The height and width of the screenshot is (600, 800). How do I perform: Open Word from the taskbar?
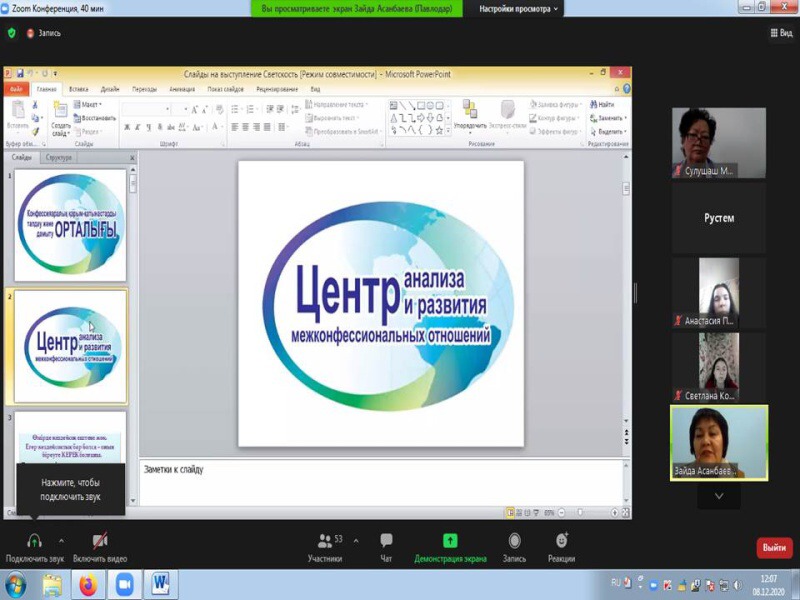click(161, 584)
